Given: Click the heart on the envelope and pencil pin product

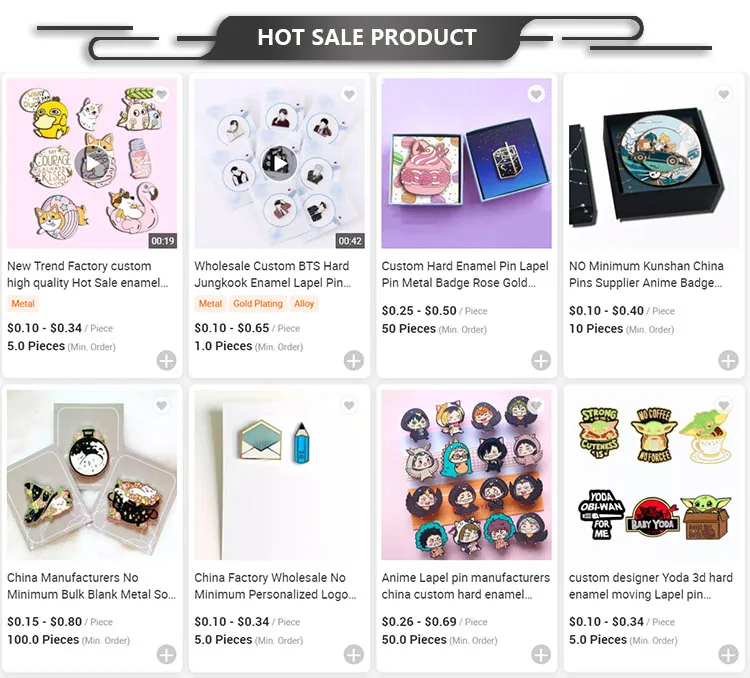Looking at the screenshot, I should (349, 406).
